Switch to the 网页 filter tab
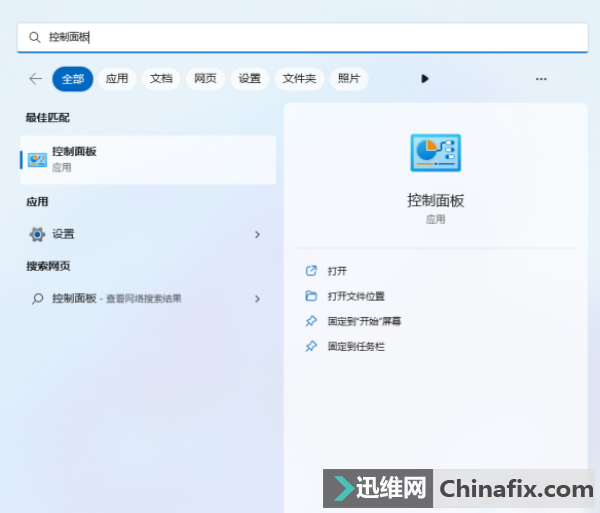The height and width of the screenshot is (513, 600). pos(205,79)
